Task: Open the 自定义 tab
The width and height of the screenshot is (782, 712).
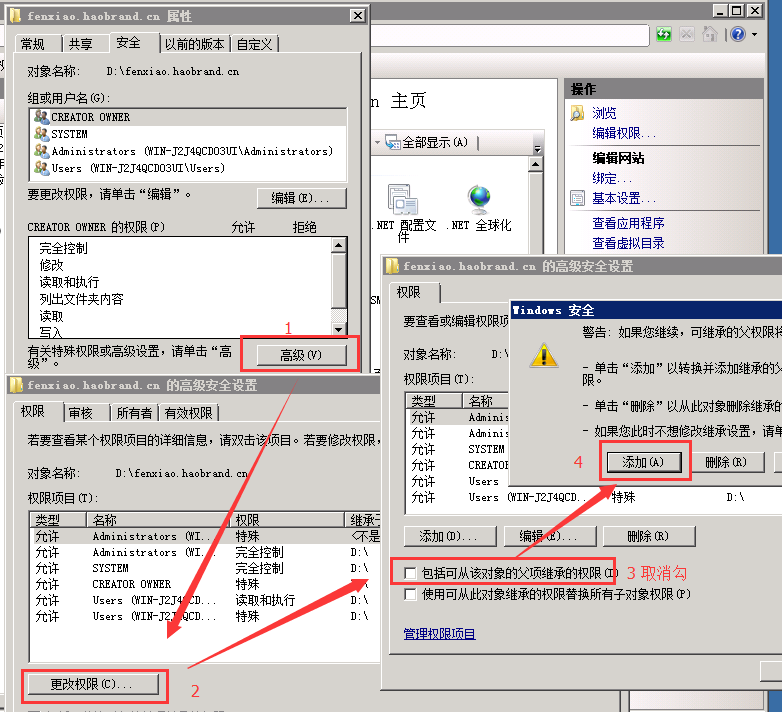Action: [254, 44]
